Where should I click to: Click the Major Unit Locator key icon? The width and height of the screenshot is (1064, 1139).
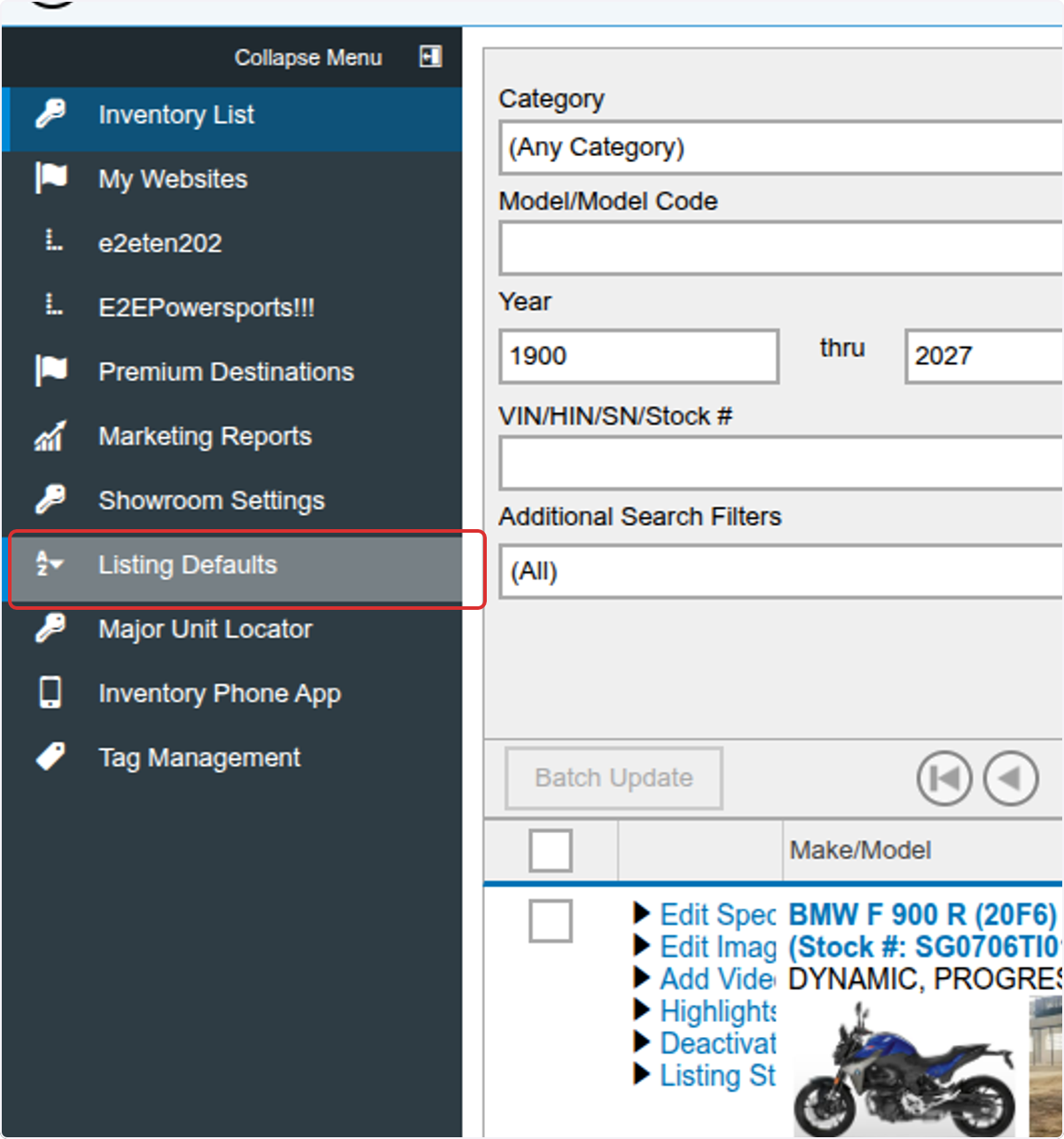[51, 628]
